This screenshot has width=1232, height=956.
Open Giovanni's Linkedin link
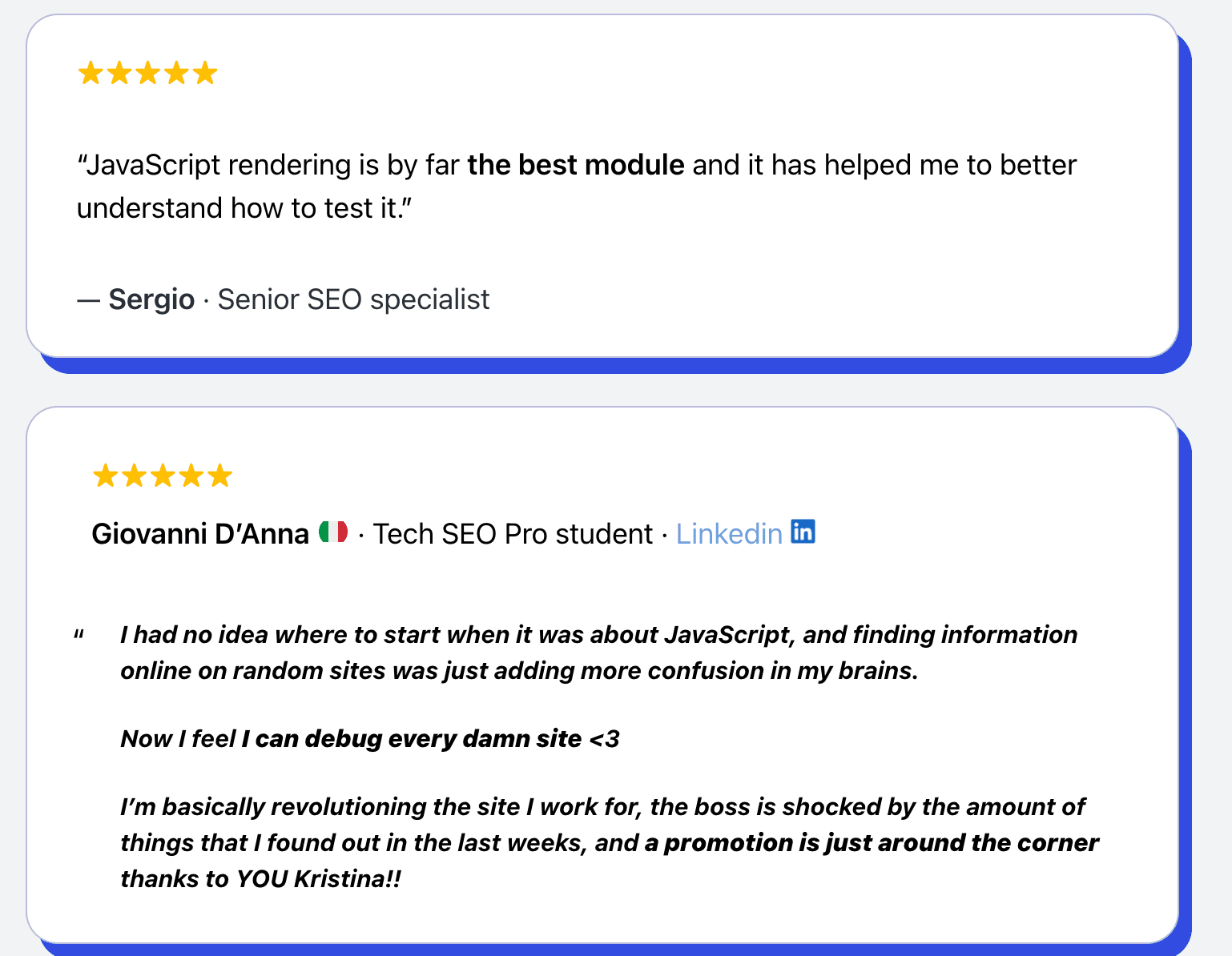pos(729,534)
